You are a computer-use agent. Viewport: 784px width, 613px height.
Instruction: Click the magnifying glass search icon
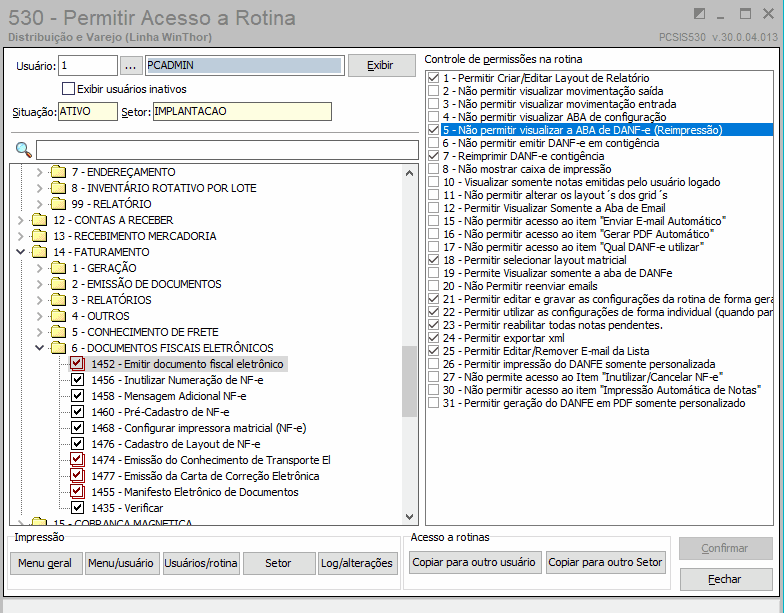24,149
